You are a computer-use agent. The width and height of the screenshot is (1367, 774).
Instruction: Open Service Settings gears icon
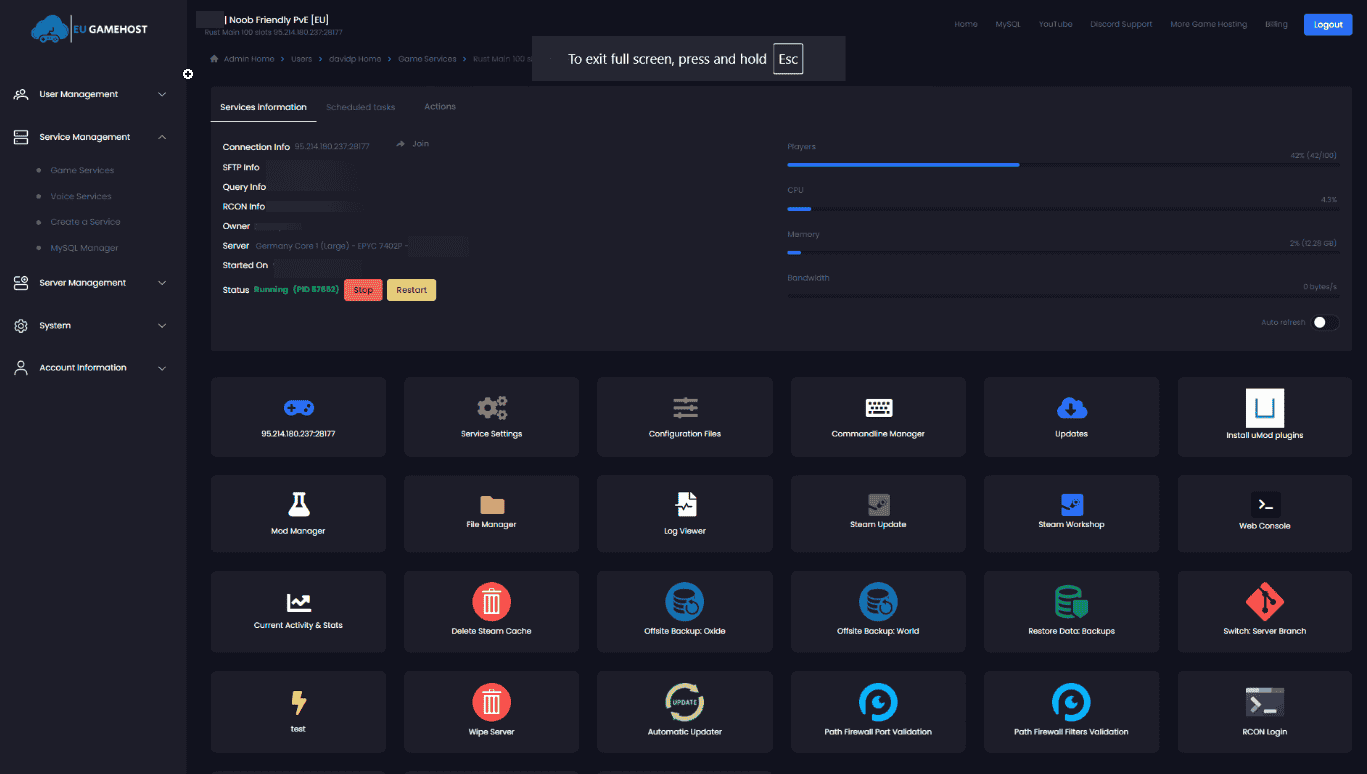(x=492, y=408)
